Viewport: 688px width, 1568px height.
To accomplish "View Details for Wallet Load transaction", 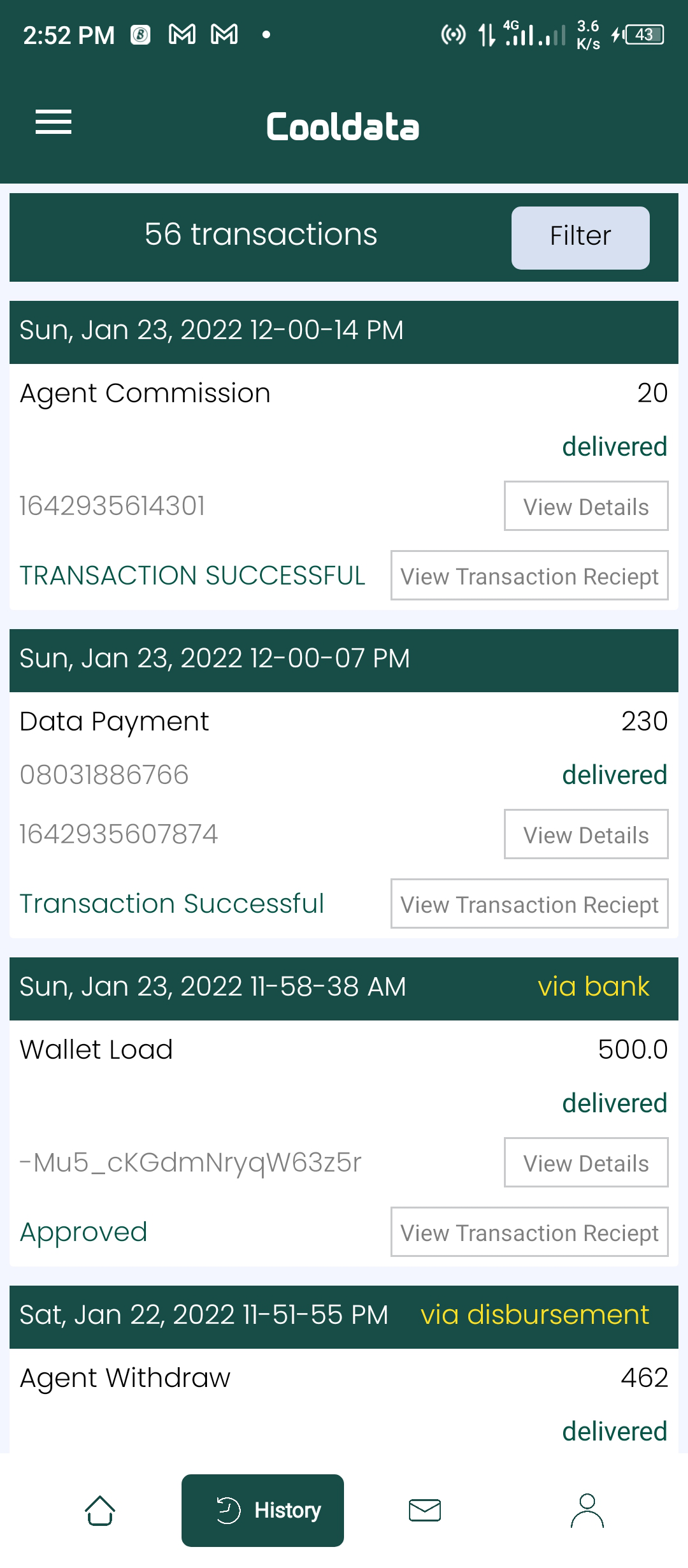I will pyautogui.click(x=586, y=1163).
